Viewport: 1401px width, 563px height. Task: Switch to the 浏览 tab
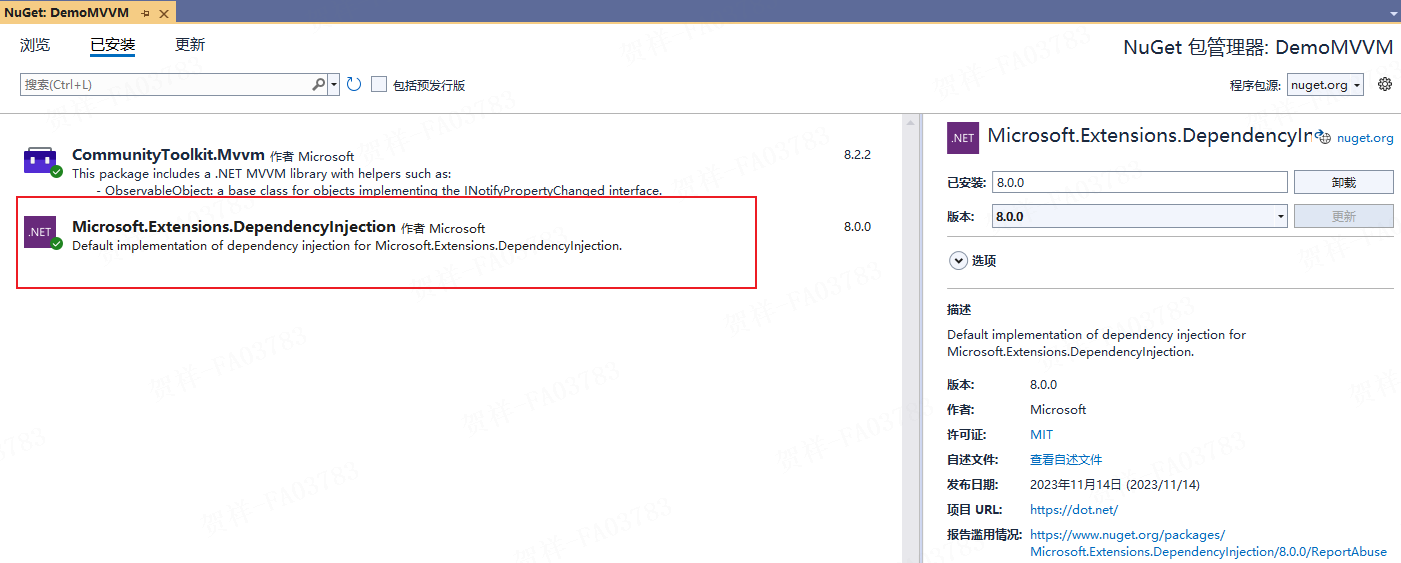point(35,45)
